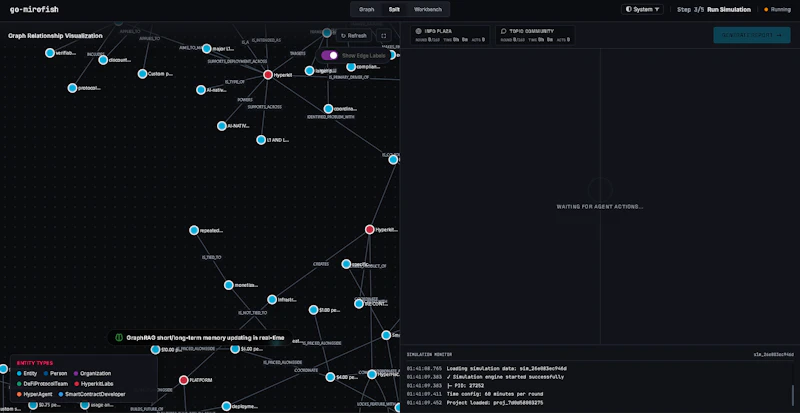Image resolution: width=800 pixels, height=413 pixels.
Task: Click the red HyperkitLabs node below 'repeated...'
Action: point(370,230)
